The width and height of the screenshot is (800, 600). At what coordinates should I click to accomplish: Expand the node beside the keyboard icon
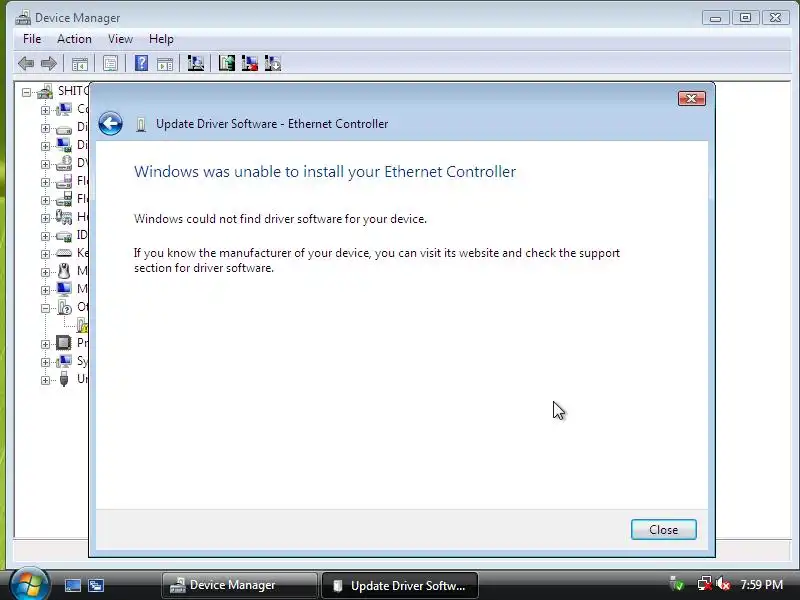coord(45,254)
